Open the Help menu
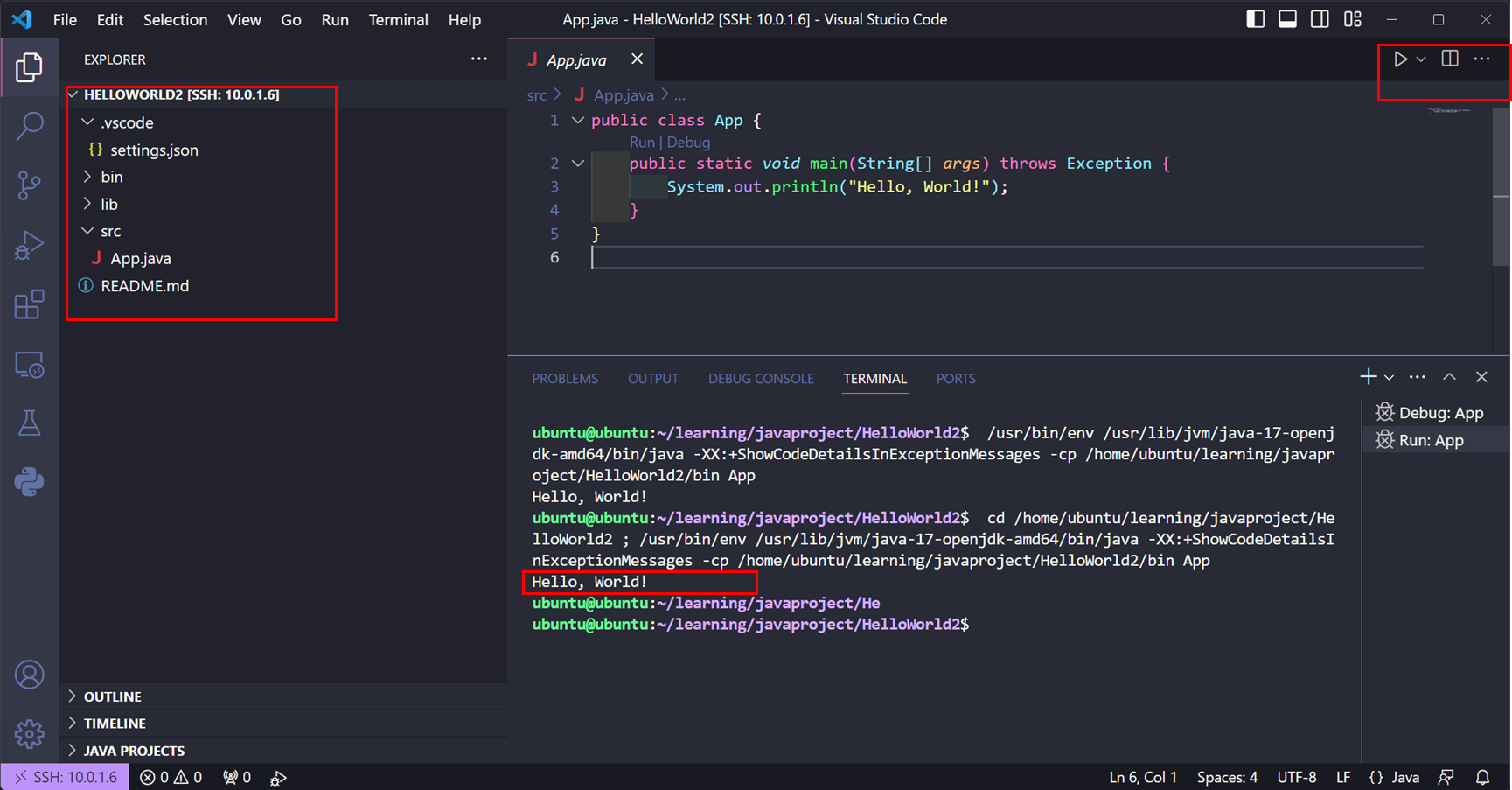The width and height of the screenshot is (1512, 790). (x=464, y=19)
